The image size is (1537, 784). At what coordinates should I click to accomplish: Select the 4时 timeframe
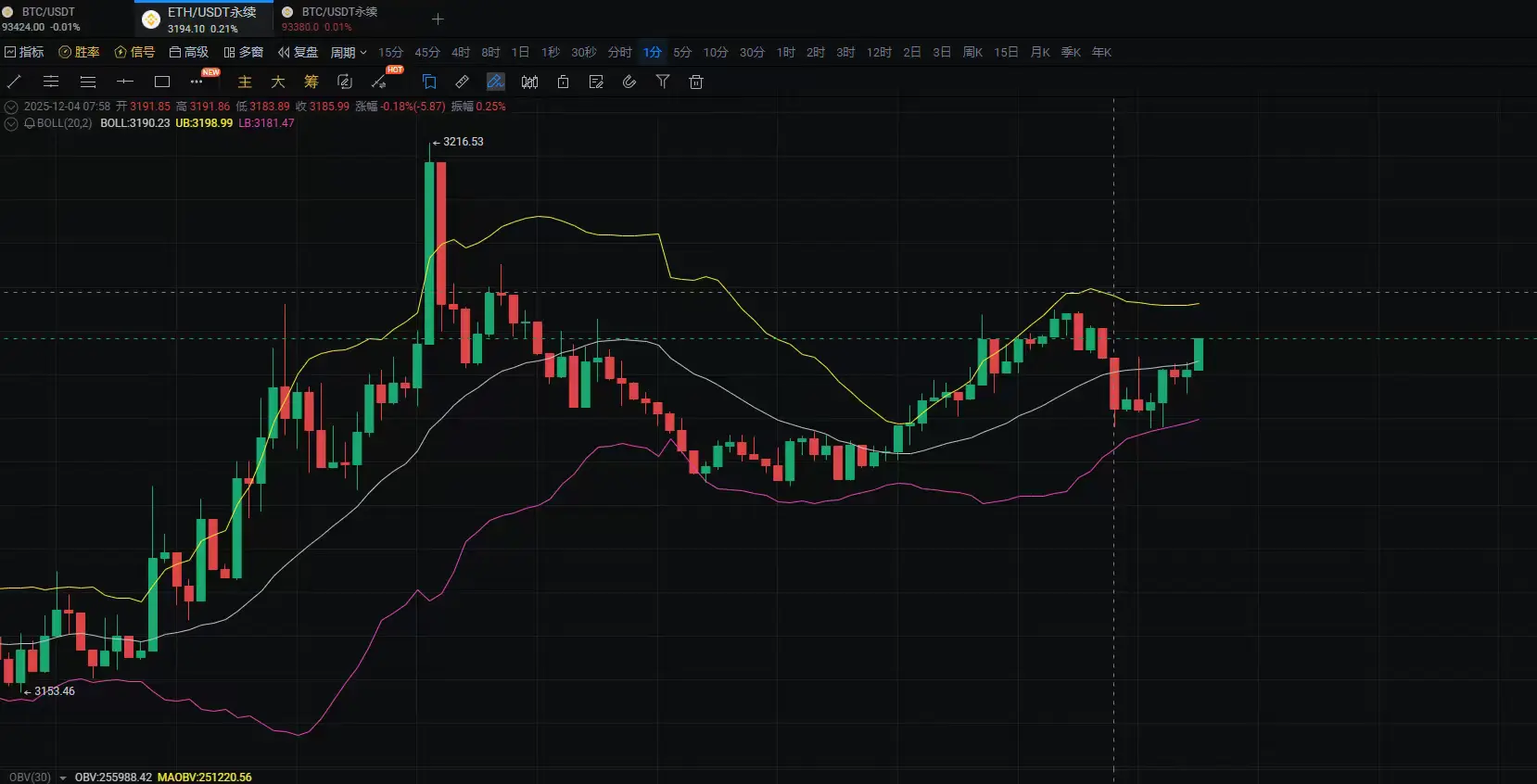click(x=461, y=53)
